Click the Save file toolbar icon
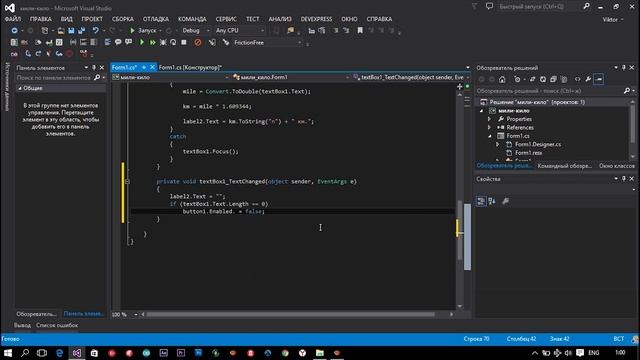 pos(71,31)
